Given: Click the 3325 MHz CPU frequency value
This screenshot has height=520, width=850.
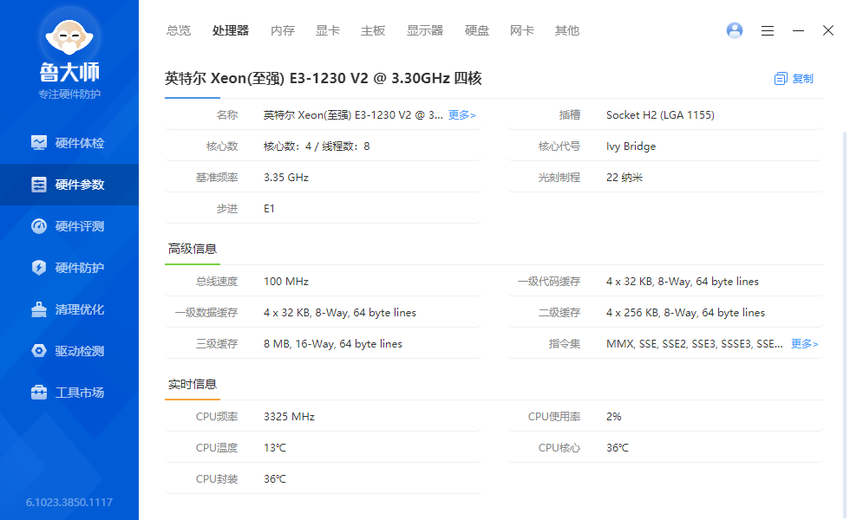Looking at the screenshot, I should [x=289, y=417].
